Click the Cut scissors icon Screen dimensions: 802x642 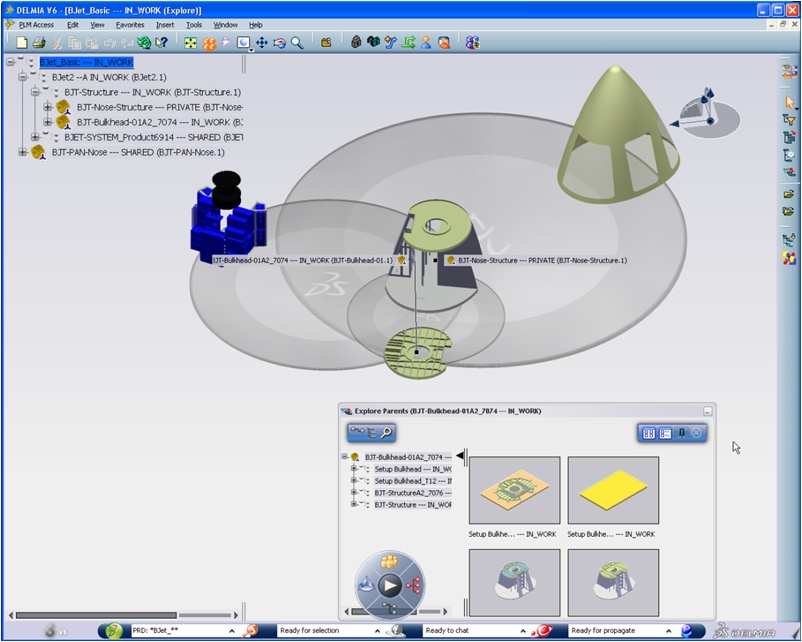[57, 43]
